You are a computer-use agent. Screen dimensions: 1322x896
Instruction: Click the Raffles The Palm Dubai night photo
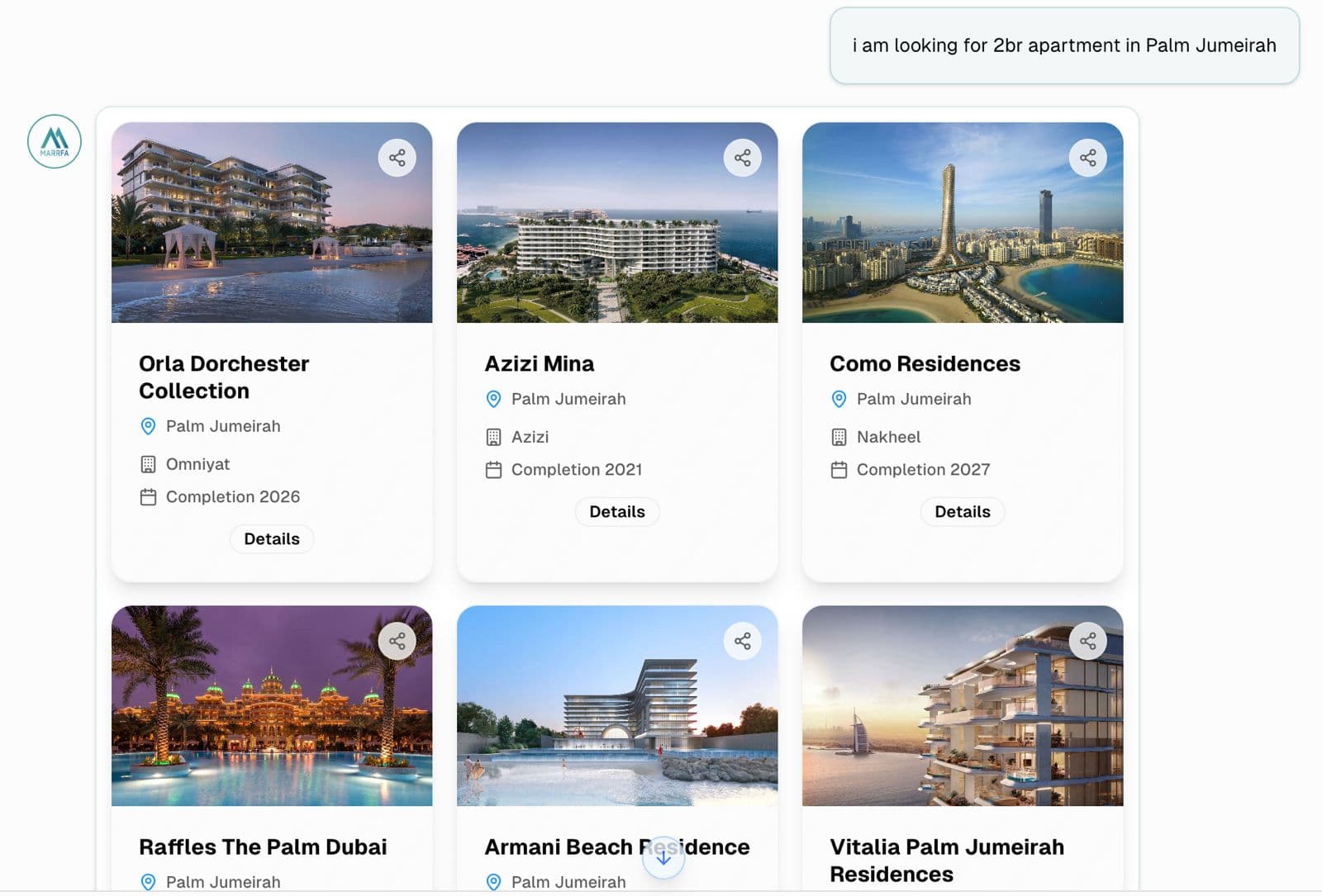[x=271, y=707]
